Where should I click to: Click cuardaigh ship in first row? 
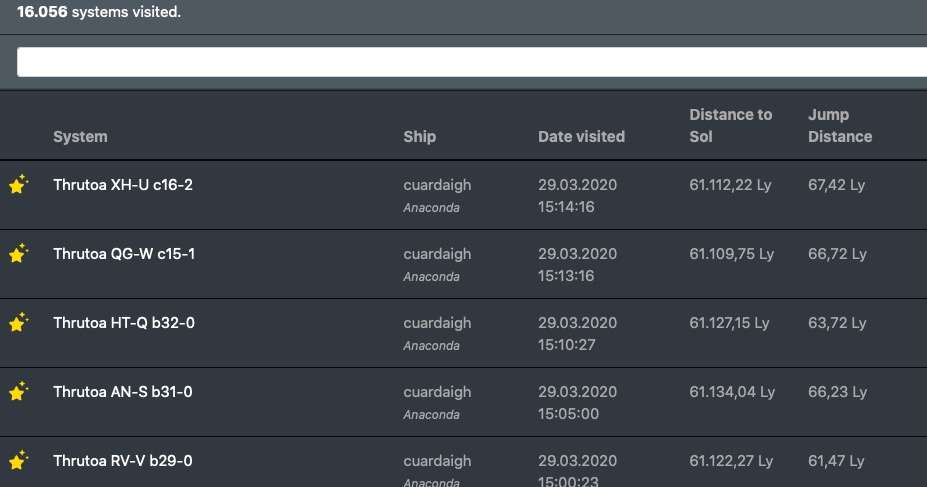(437, 185)
